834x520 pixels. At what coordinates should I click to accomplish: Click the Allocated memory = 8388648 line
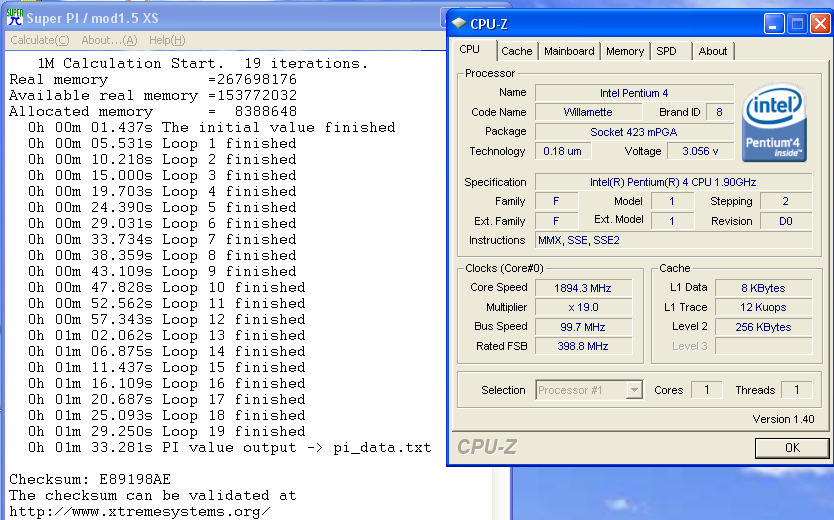[153, 112]
